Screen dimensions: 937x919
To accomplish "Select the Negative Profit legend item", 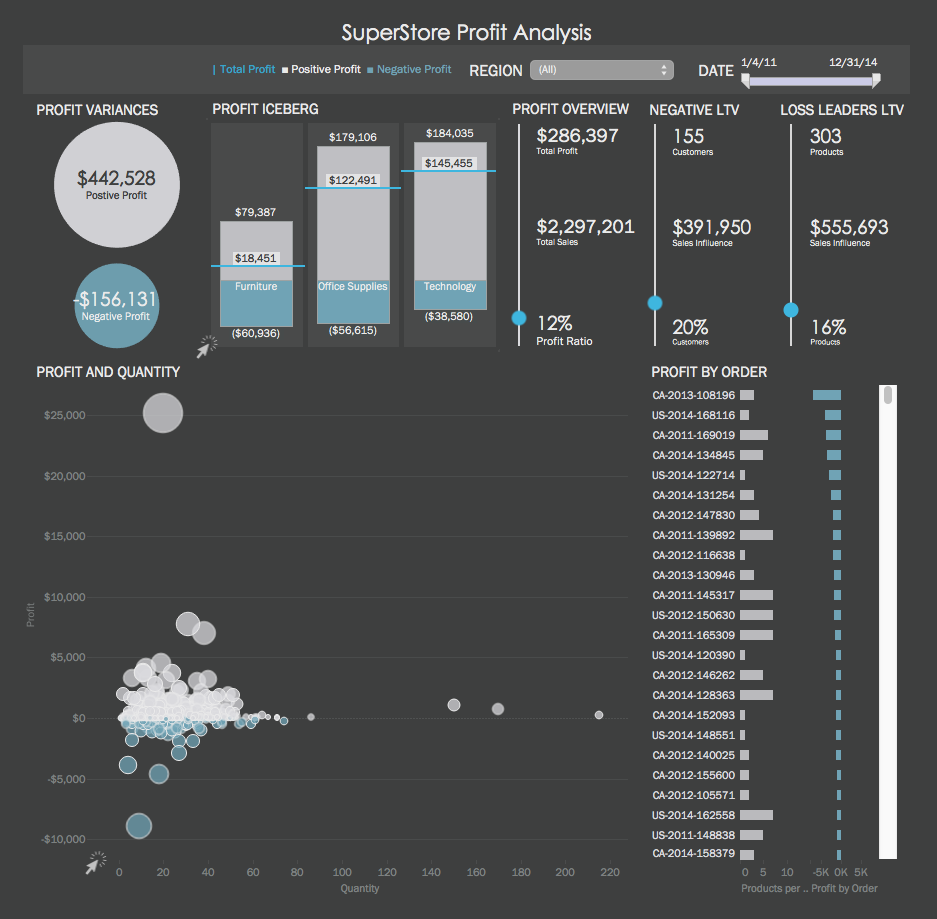I will point(409,69).
